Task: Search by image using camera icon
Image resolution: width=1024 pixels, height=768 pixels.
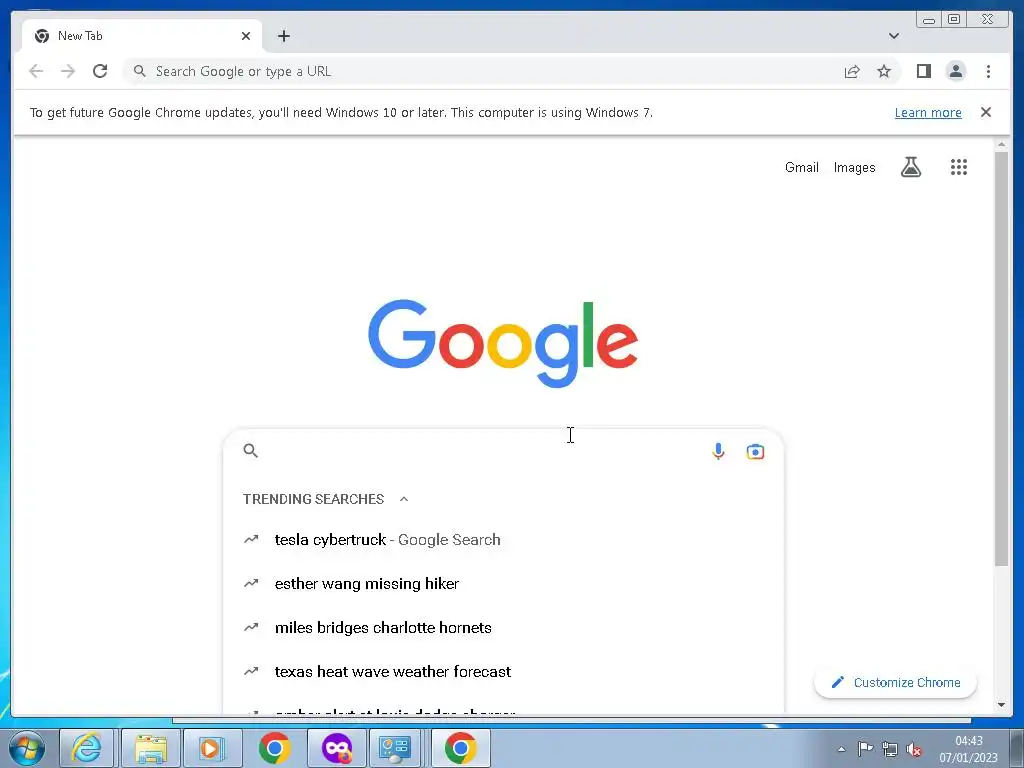Action: [x=755, y=451]
